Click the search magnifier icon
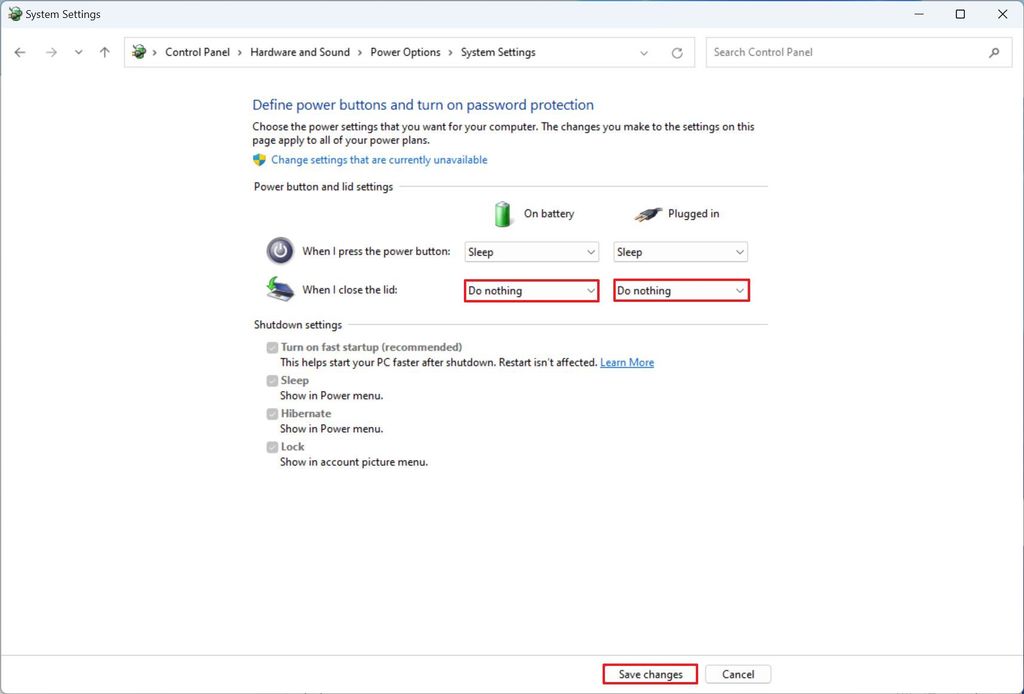The image size is (1024, 694). point(994,52)
